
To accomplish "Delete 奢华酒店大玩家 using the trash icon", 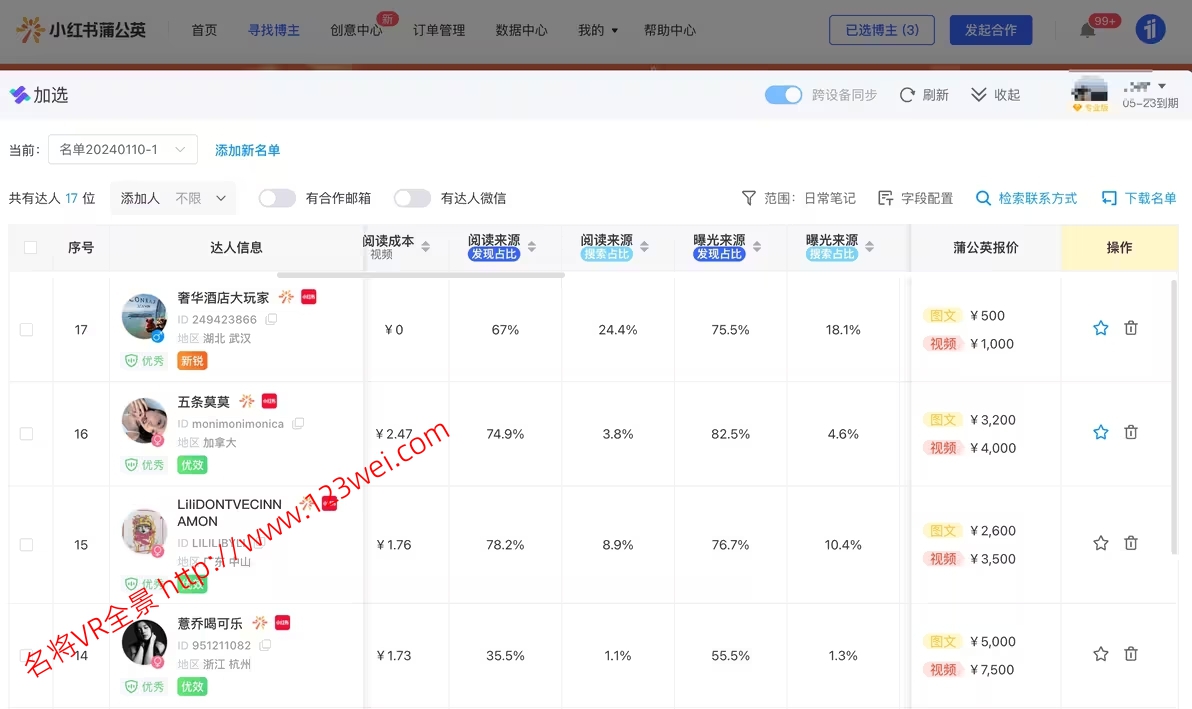I will pyautogui.click(x=1131, y=327).
